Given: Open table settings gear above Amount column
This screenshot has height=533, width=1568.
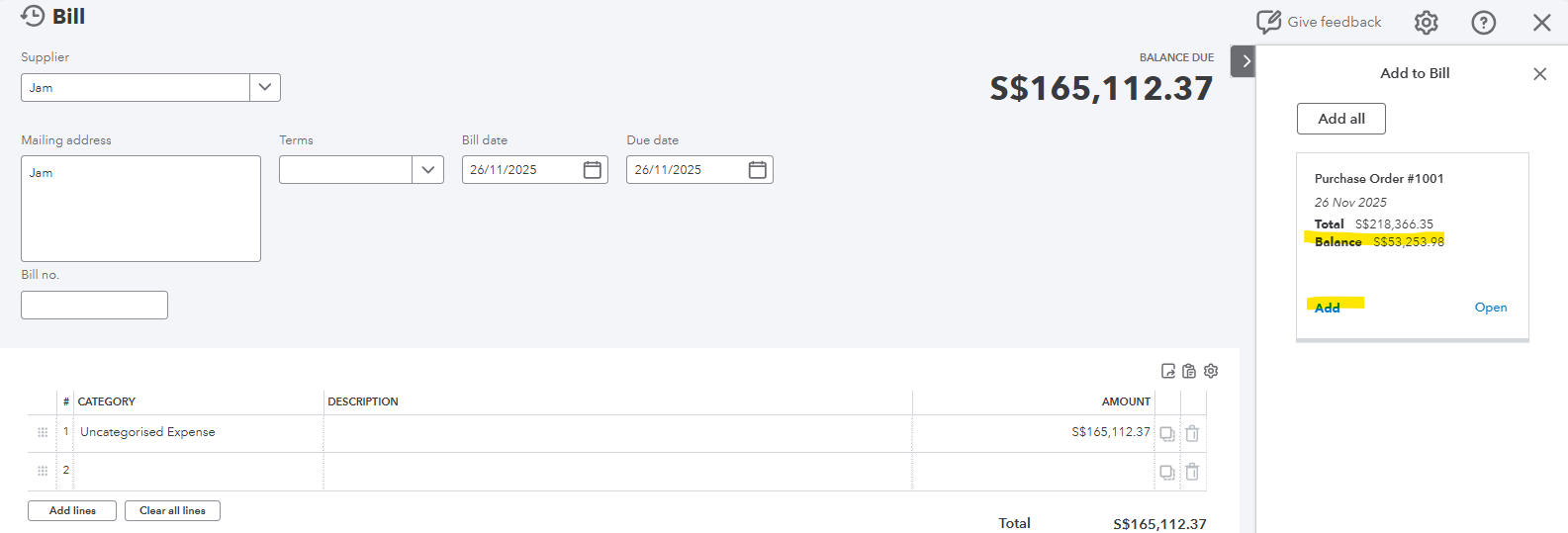Looking at the screenshot, I should pyautogui.click(x=1211, y=371).
